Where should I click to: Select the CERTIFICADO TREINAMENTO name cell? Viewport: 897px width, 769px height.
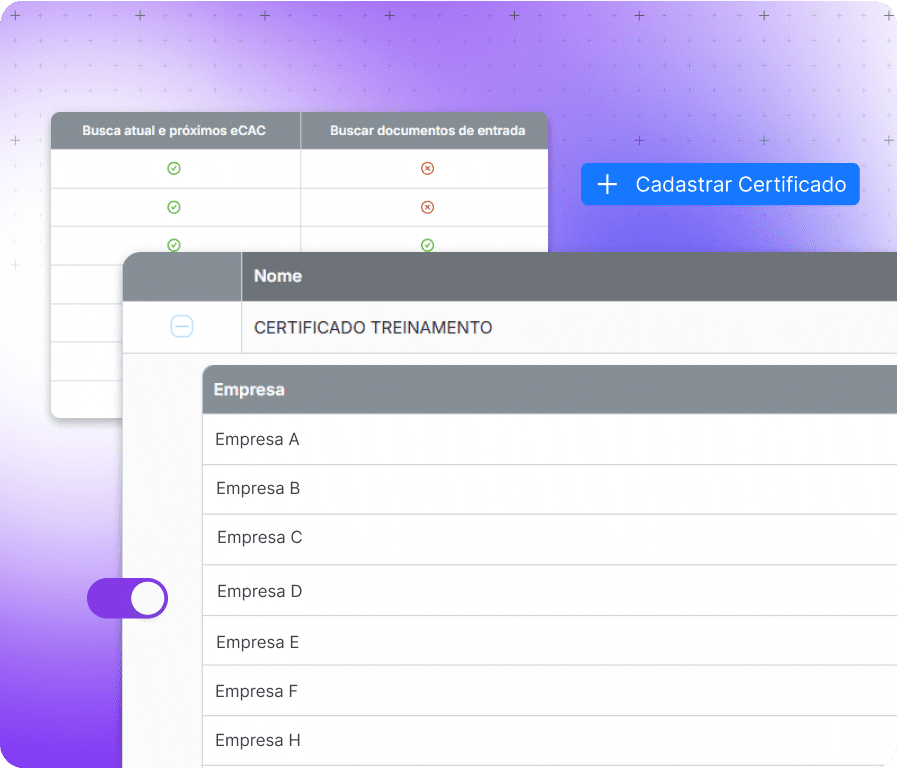(x=569, y=327)
